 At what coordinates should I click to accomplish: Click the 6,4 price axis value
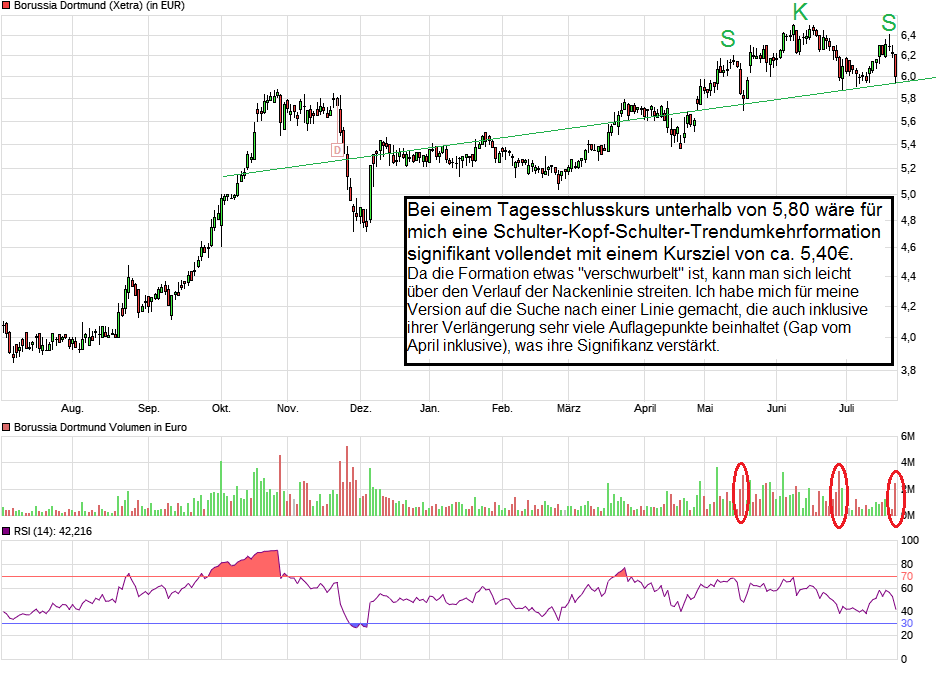pyautogui.click(x=909, y=36)
